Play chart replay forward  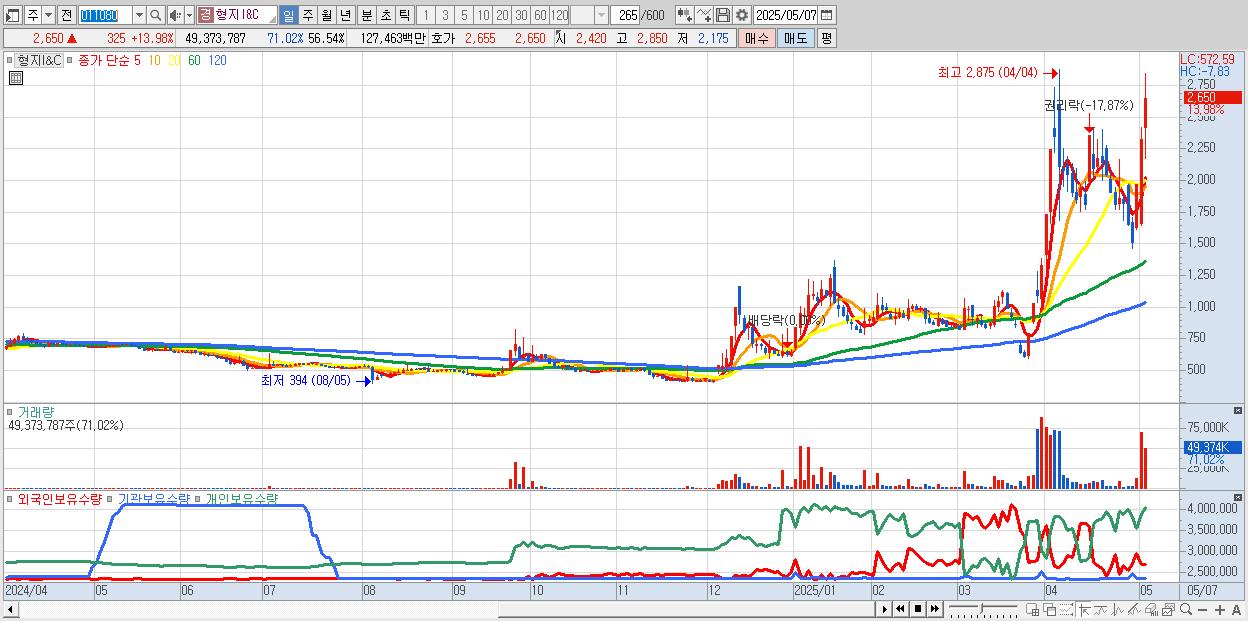coord(884,609)
